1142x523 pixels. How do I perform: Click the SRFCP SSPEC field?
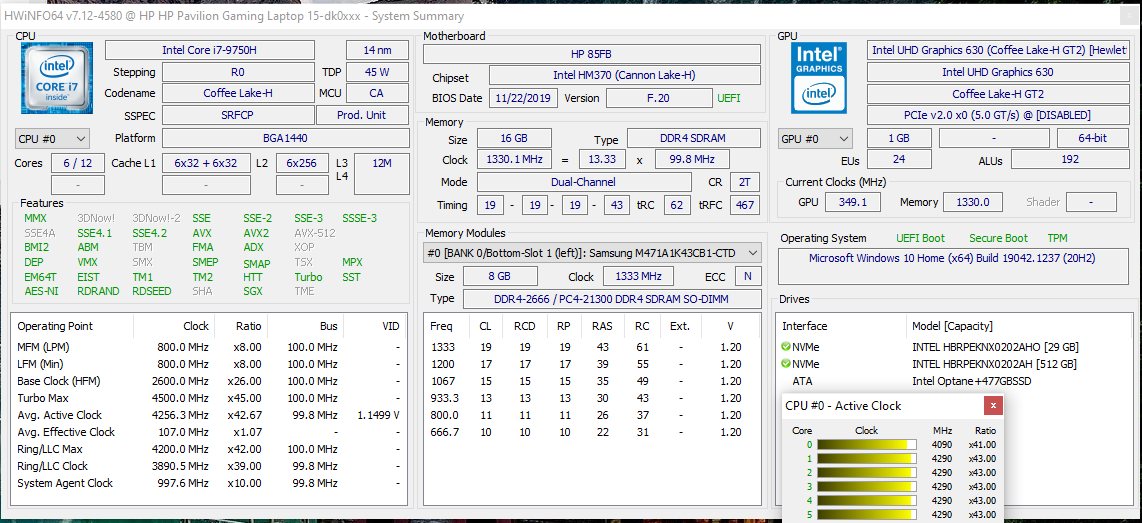tap(237, 115)
